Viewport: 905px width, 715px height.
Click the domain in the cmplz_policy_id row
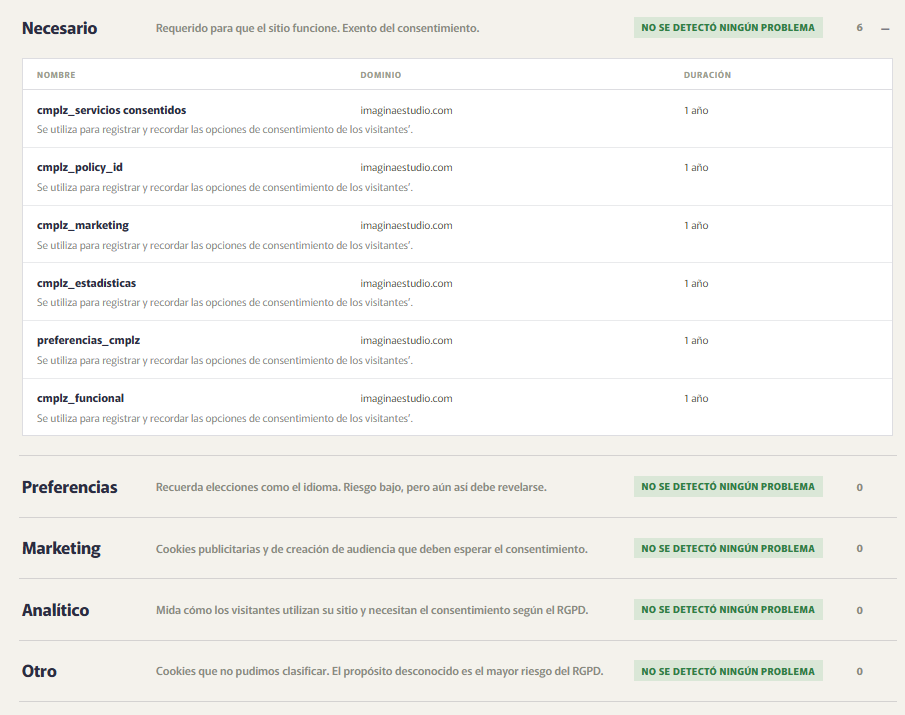click(x=406, y=167)
